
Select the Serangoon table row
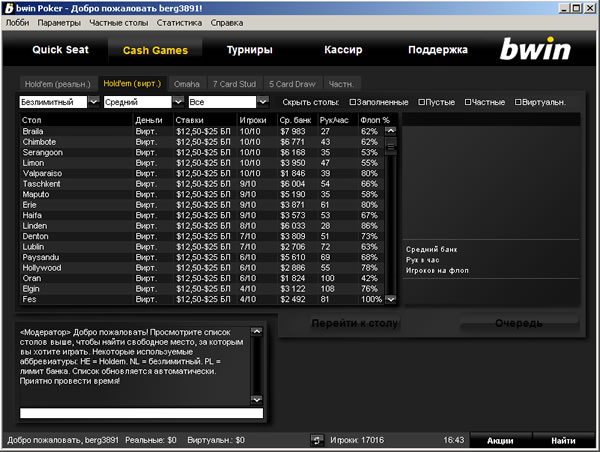point(202,152)
